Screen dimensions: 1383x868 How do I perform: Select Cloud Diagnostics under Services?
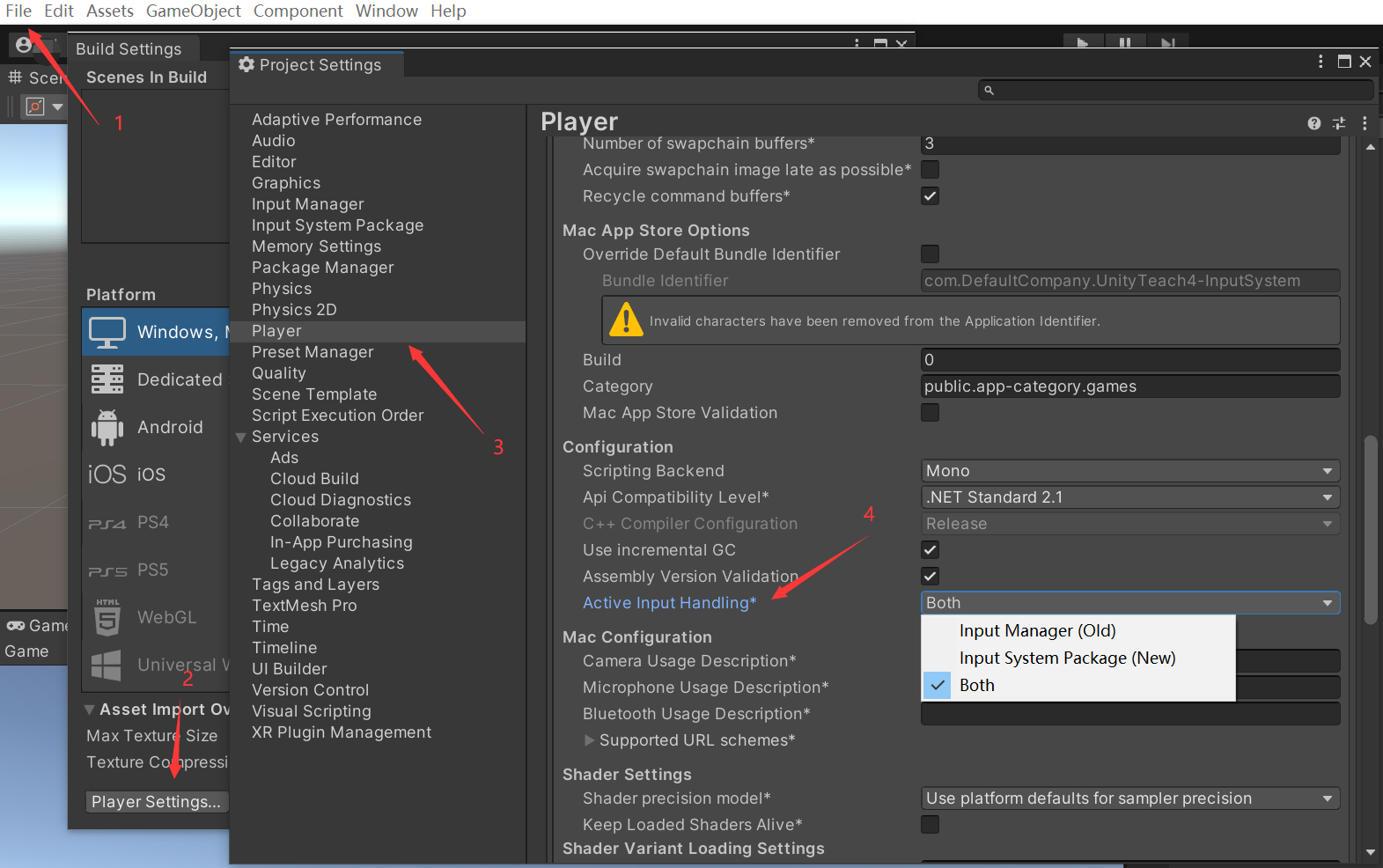click(341, 500)
